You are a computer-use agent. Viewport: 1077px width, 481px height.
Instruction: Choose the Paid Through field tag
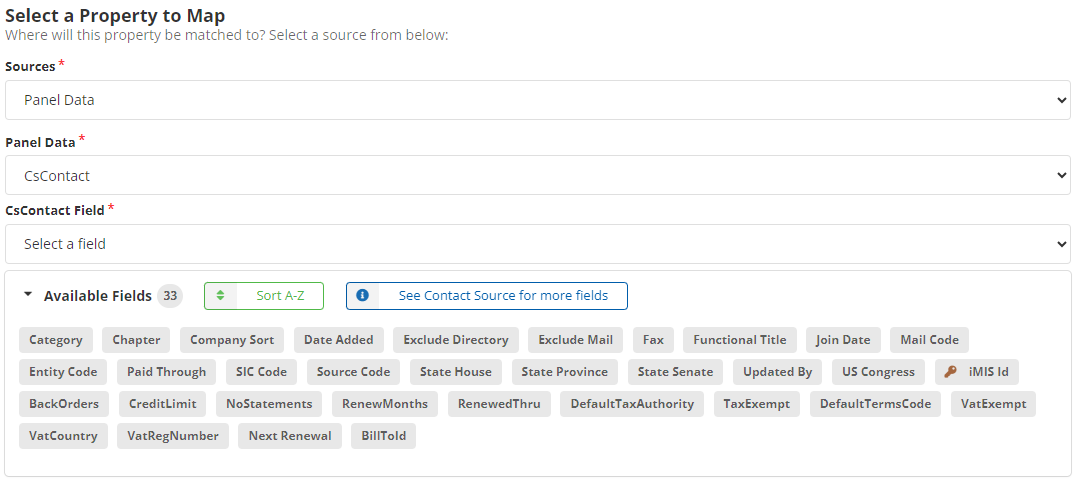(x=166, y=372)
